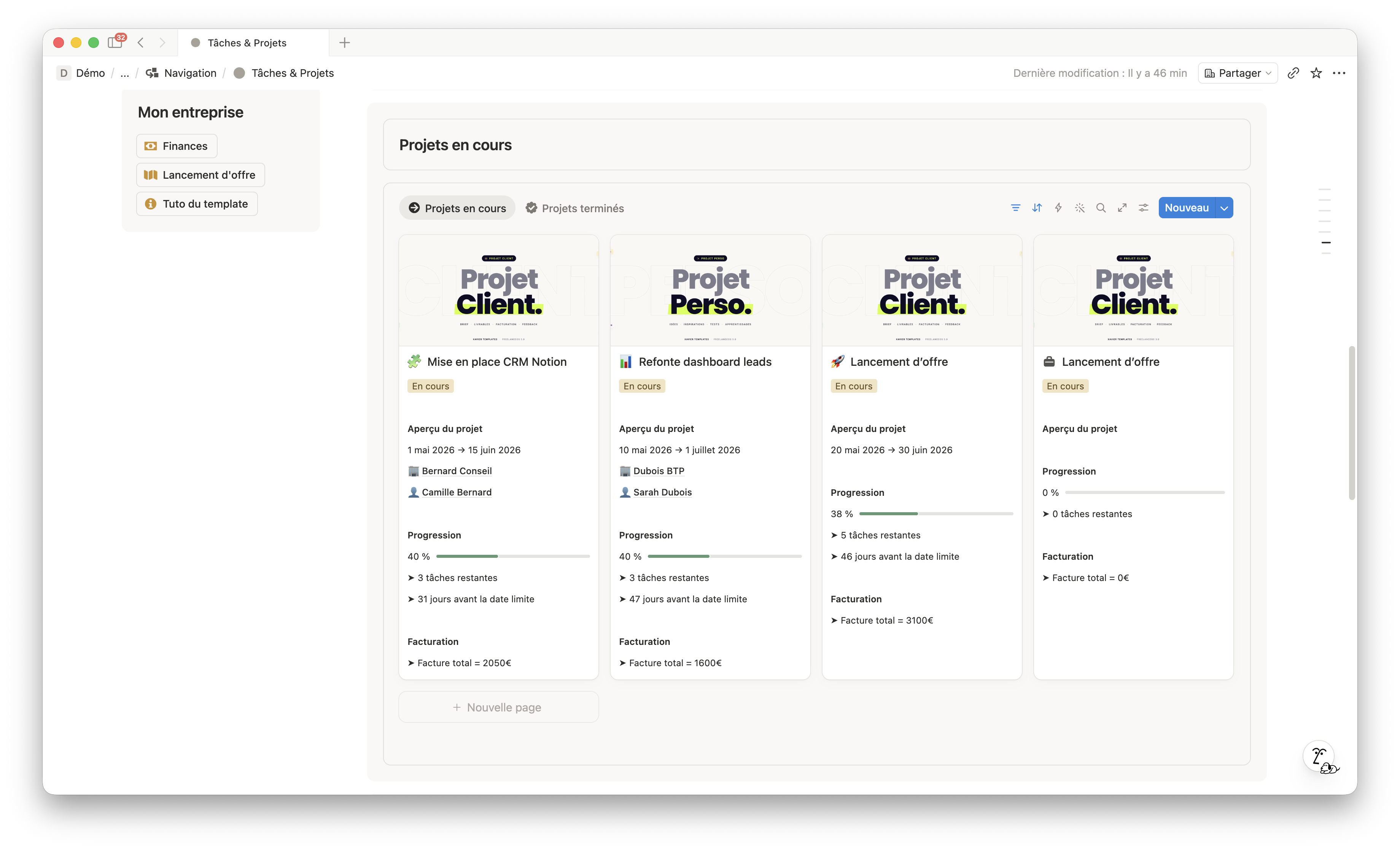The image size is (1400, 851).
Task: Open the Lancement d'offre sidebar button
Action: (x=200, y=175)
